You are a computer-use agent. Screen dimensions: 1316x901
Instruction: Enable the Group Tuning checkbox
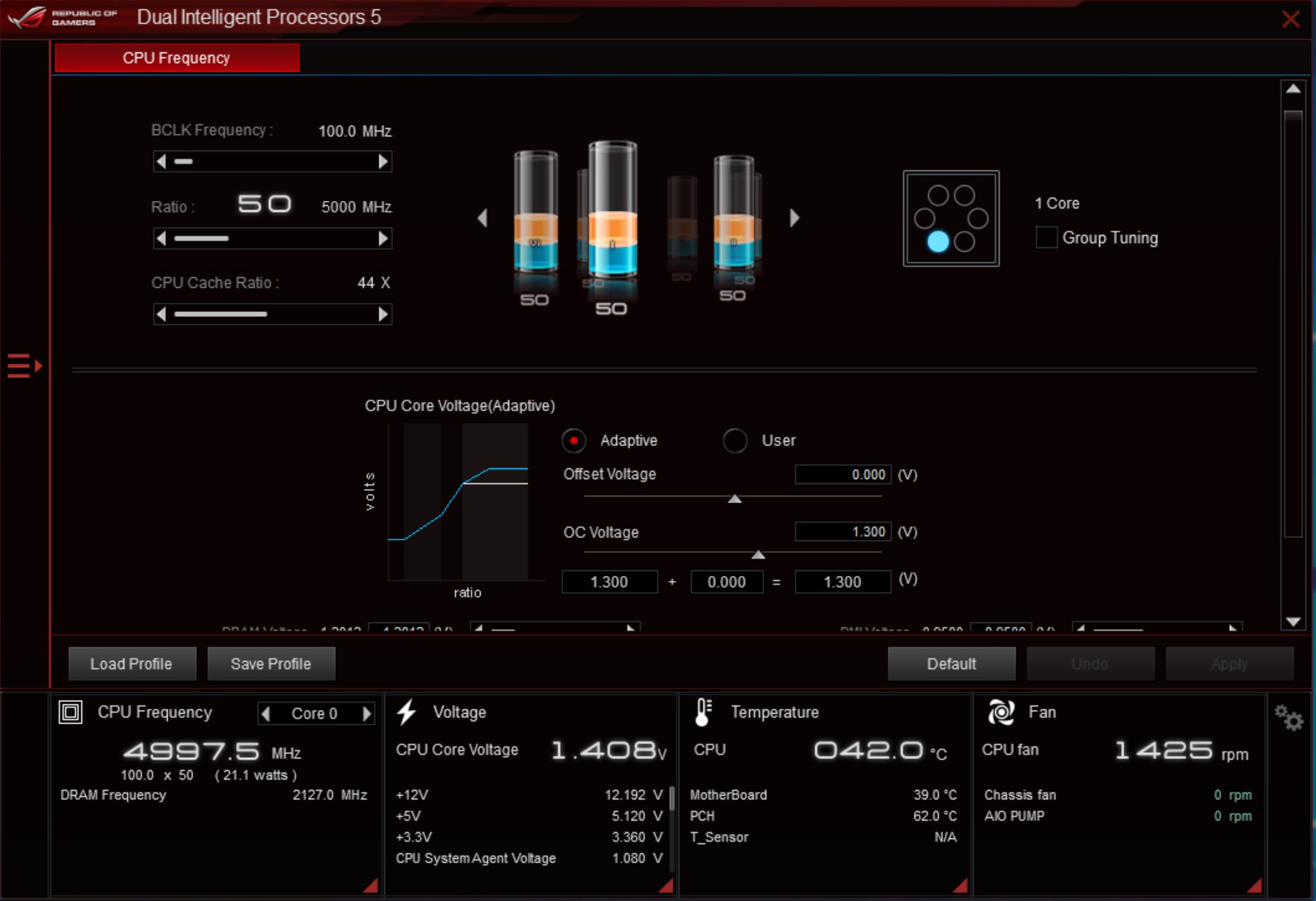click(1046, 237)
